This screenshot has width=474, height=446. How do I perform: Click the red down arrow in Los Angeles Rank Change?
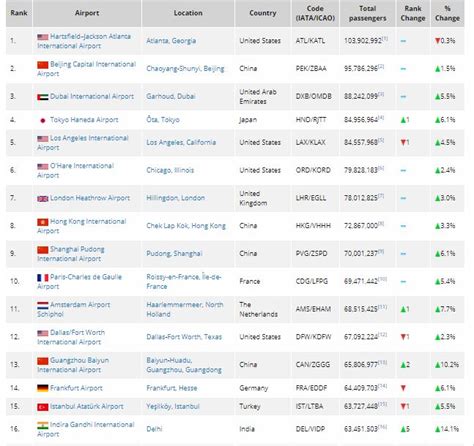(x=403, y=143)
